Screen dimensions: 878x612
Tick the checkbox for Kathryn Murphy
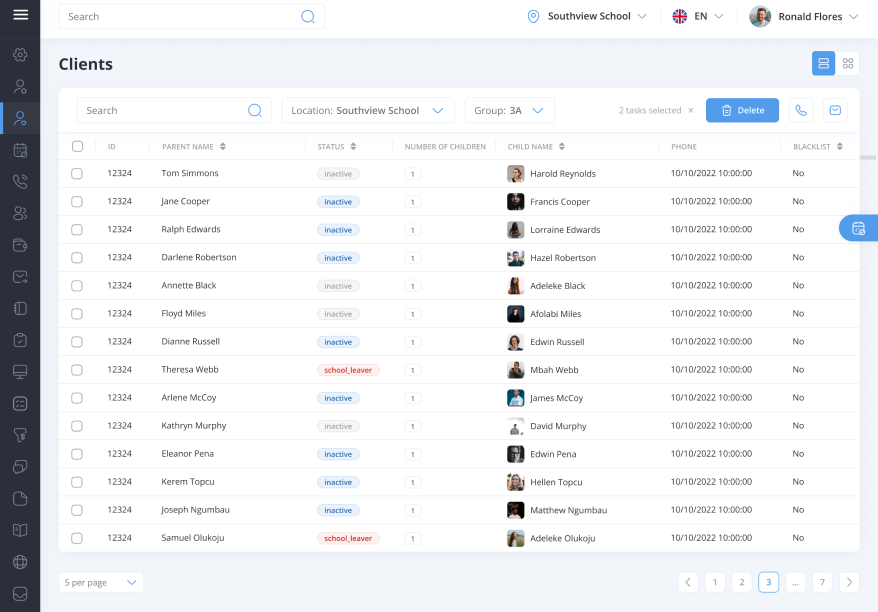click(x=77, y=426)
